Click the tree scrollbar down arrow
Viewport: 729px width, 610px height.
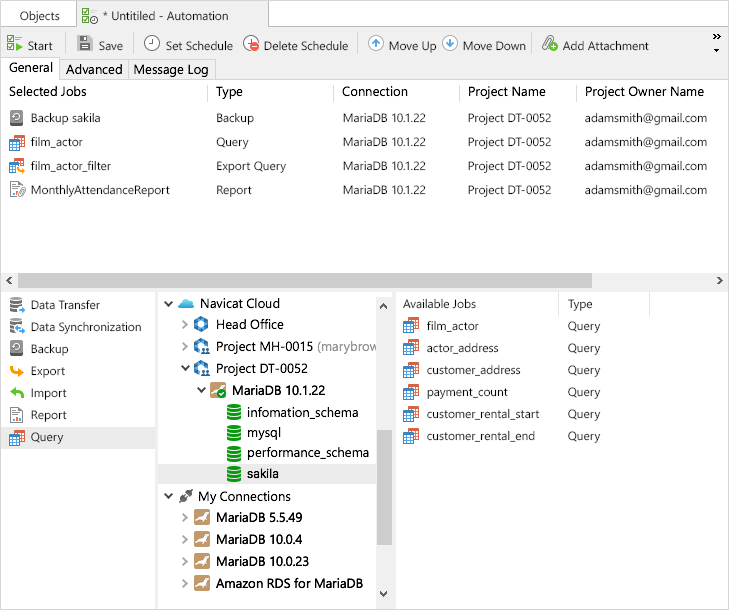[x=384, y=594]
